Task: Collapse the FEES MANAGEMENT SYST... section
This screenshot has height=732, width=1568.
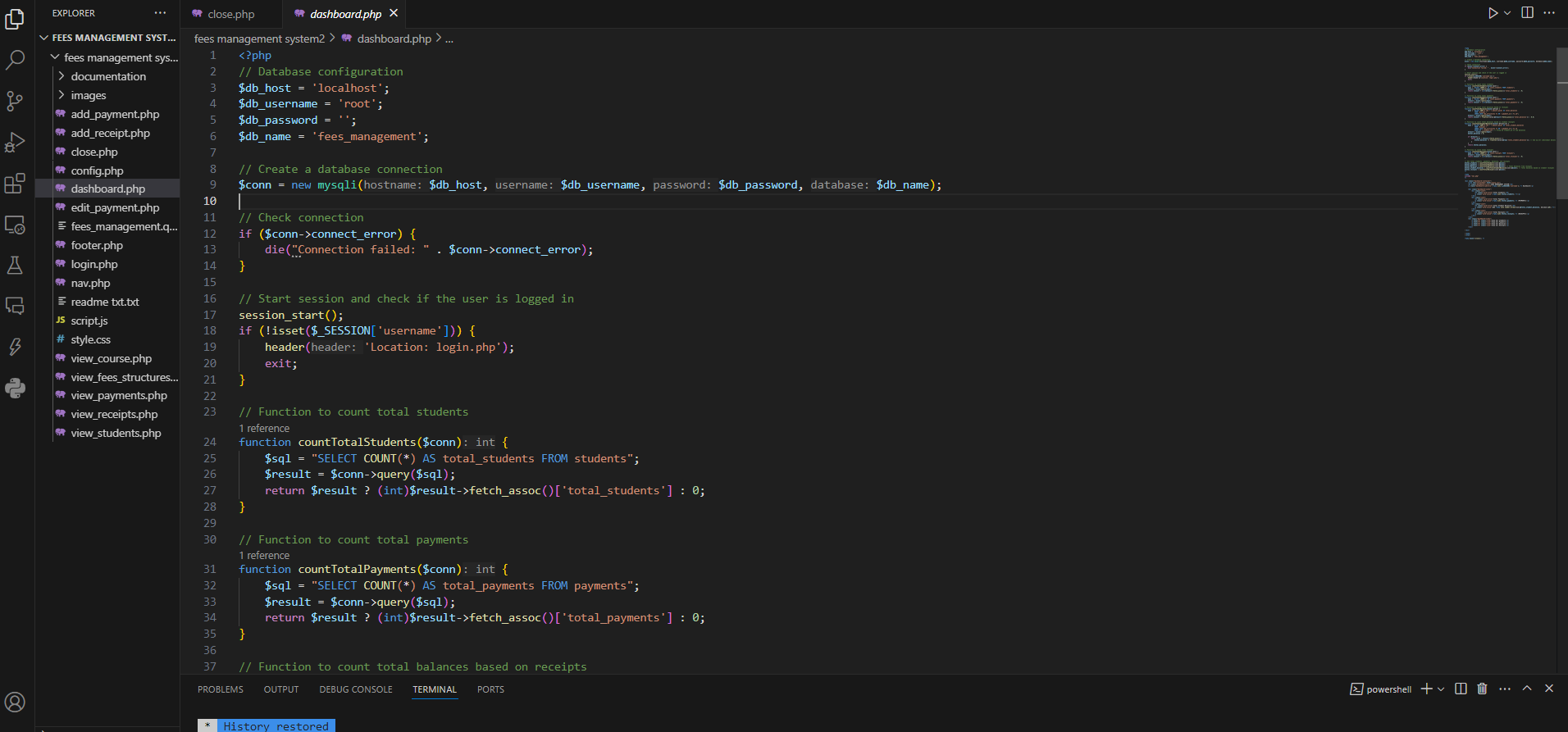Action: tap(107, 38)
